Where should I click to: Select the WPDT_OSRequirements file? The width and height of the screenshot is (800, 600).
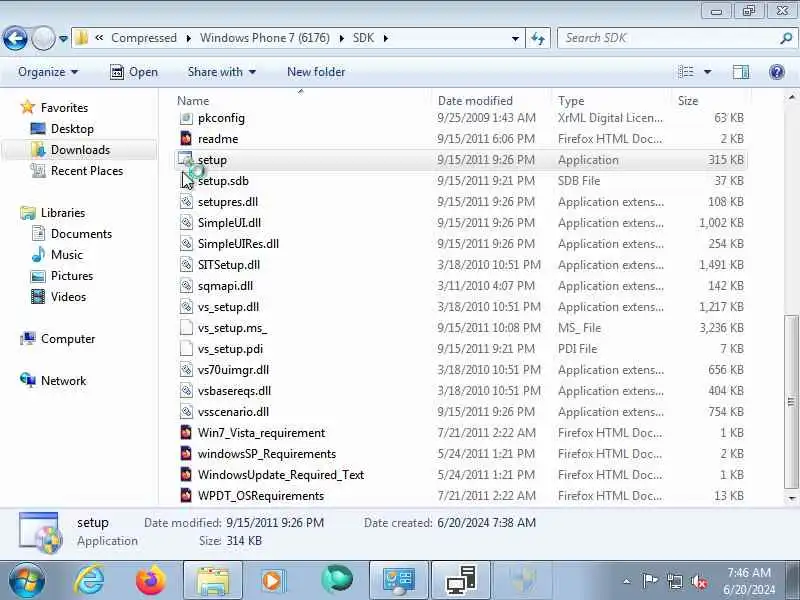pyautogui.click(x=261, y=496)
